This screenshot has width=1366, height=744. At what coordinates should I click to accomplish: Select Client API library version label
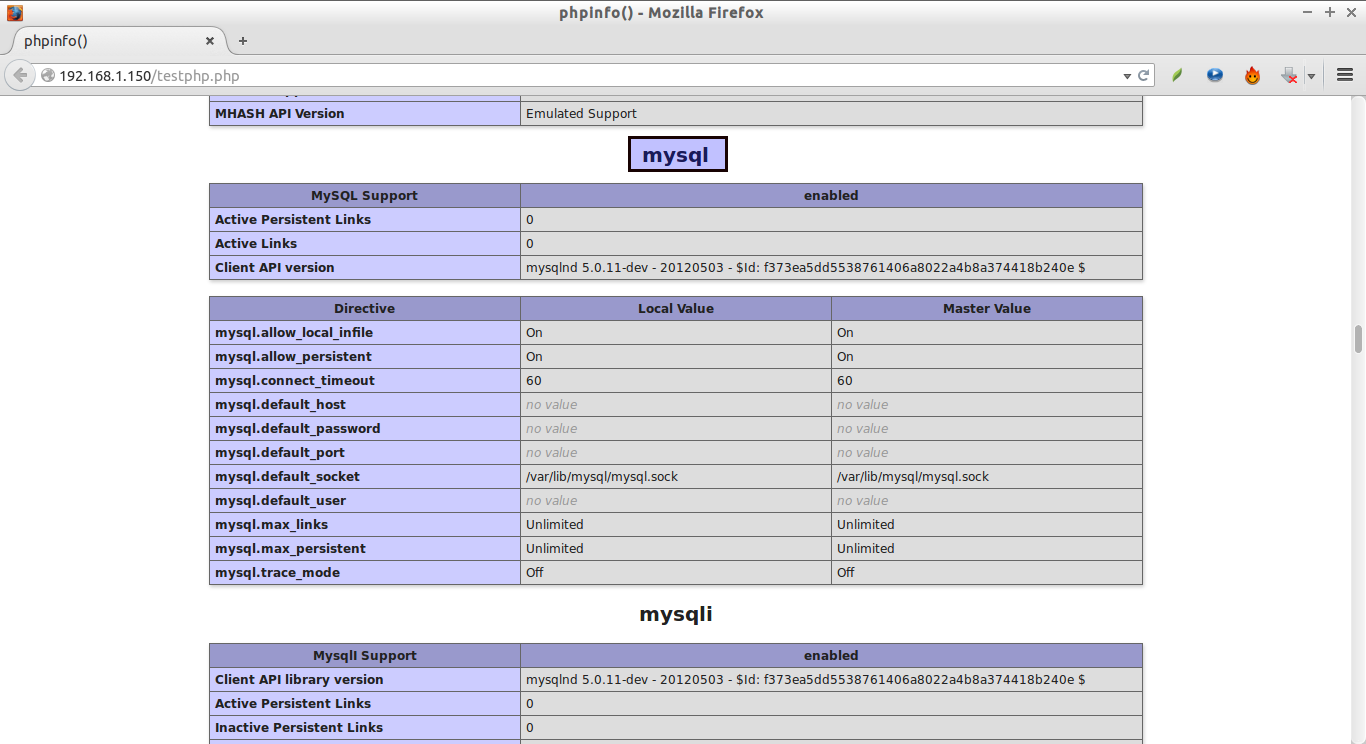[299, 680]
